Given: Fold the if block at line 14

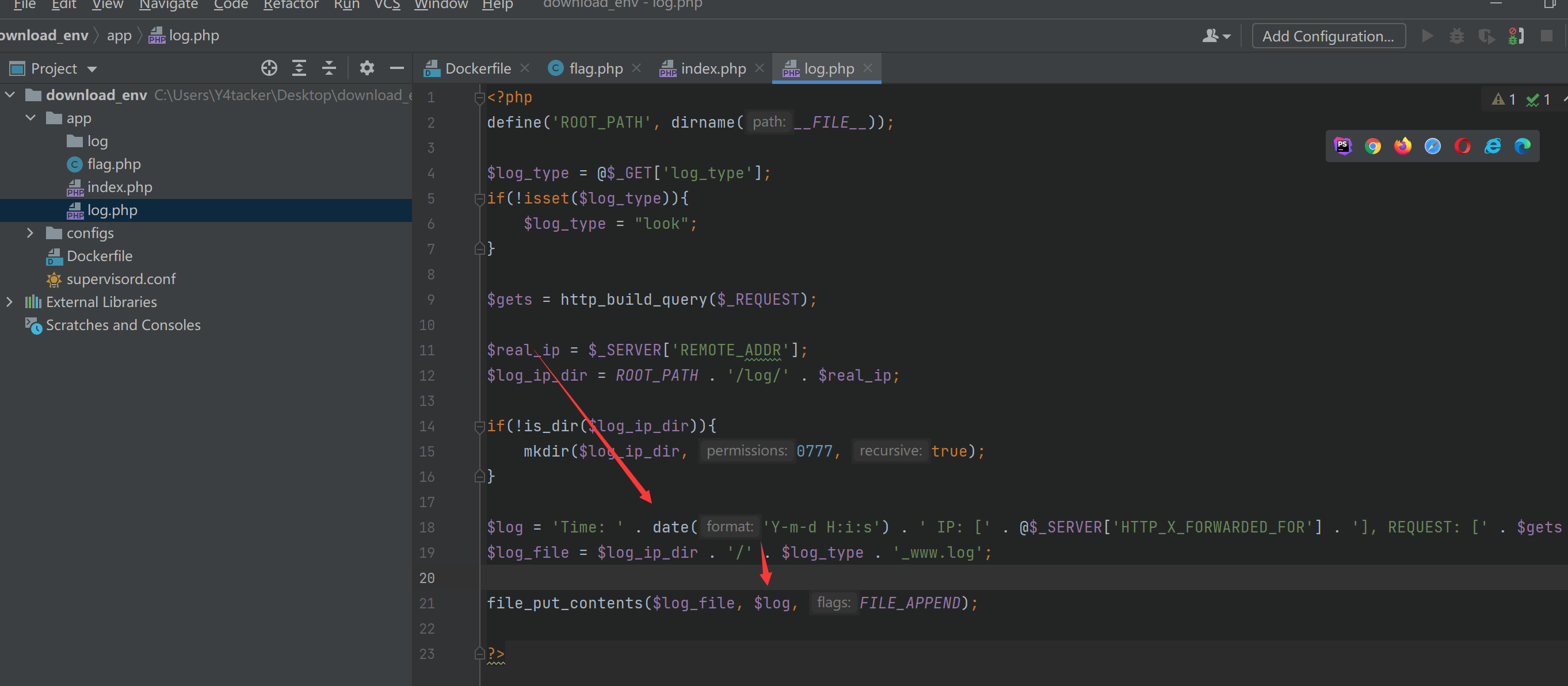Looking at the screenshot, I should click(479, 426).
